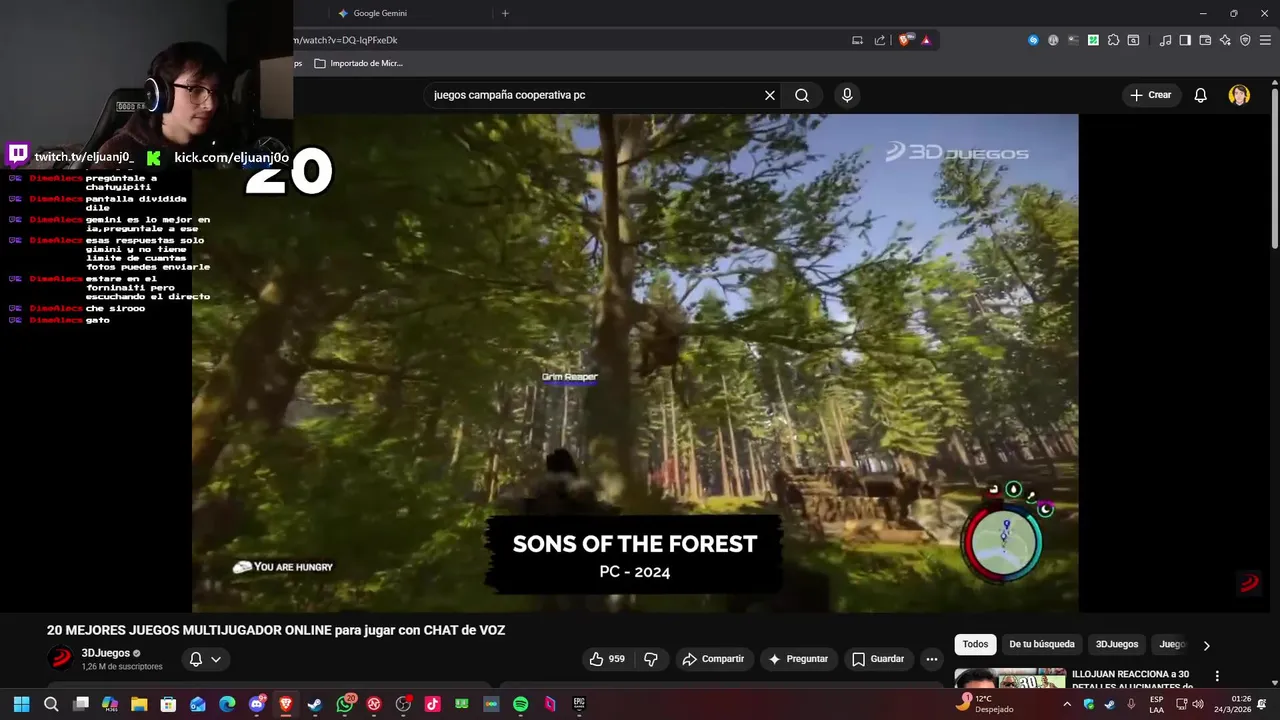Save the video with Guardar button
The image size is (1280, 720).
[878, 659]
